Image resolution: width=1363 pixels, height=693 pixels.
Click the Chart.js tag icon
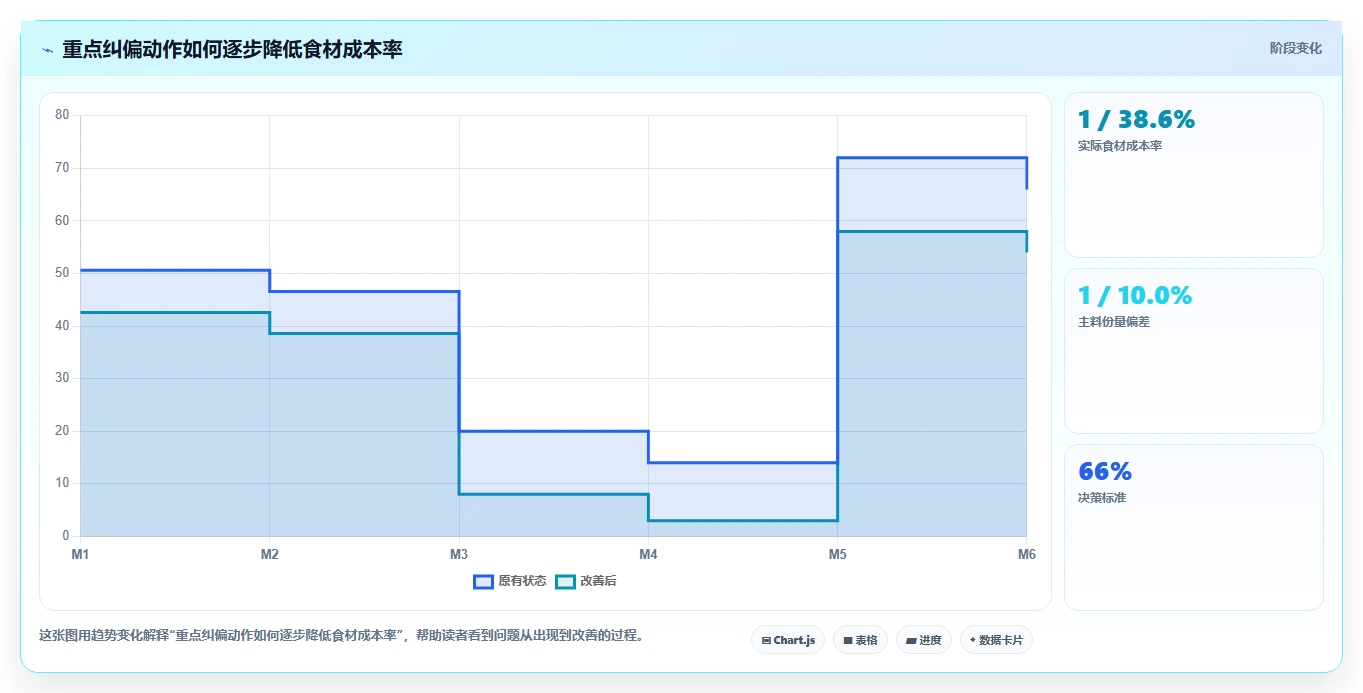766,640
